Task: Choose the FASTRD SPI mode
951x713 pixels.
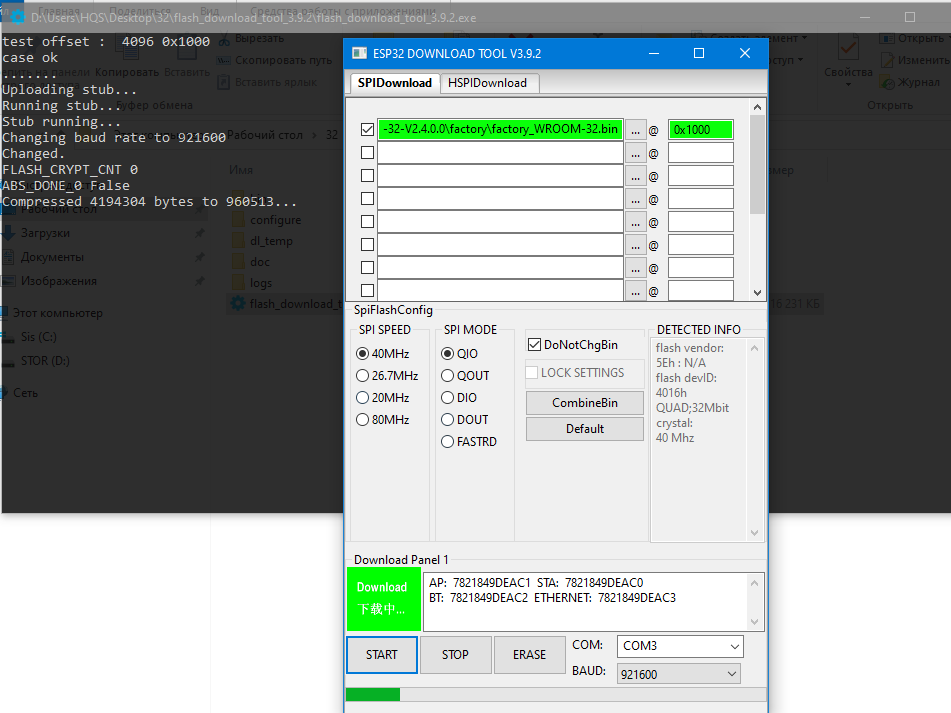Action: click(x=469, y=442)
